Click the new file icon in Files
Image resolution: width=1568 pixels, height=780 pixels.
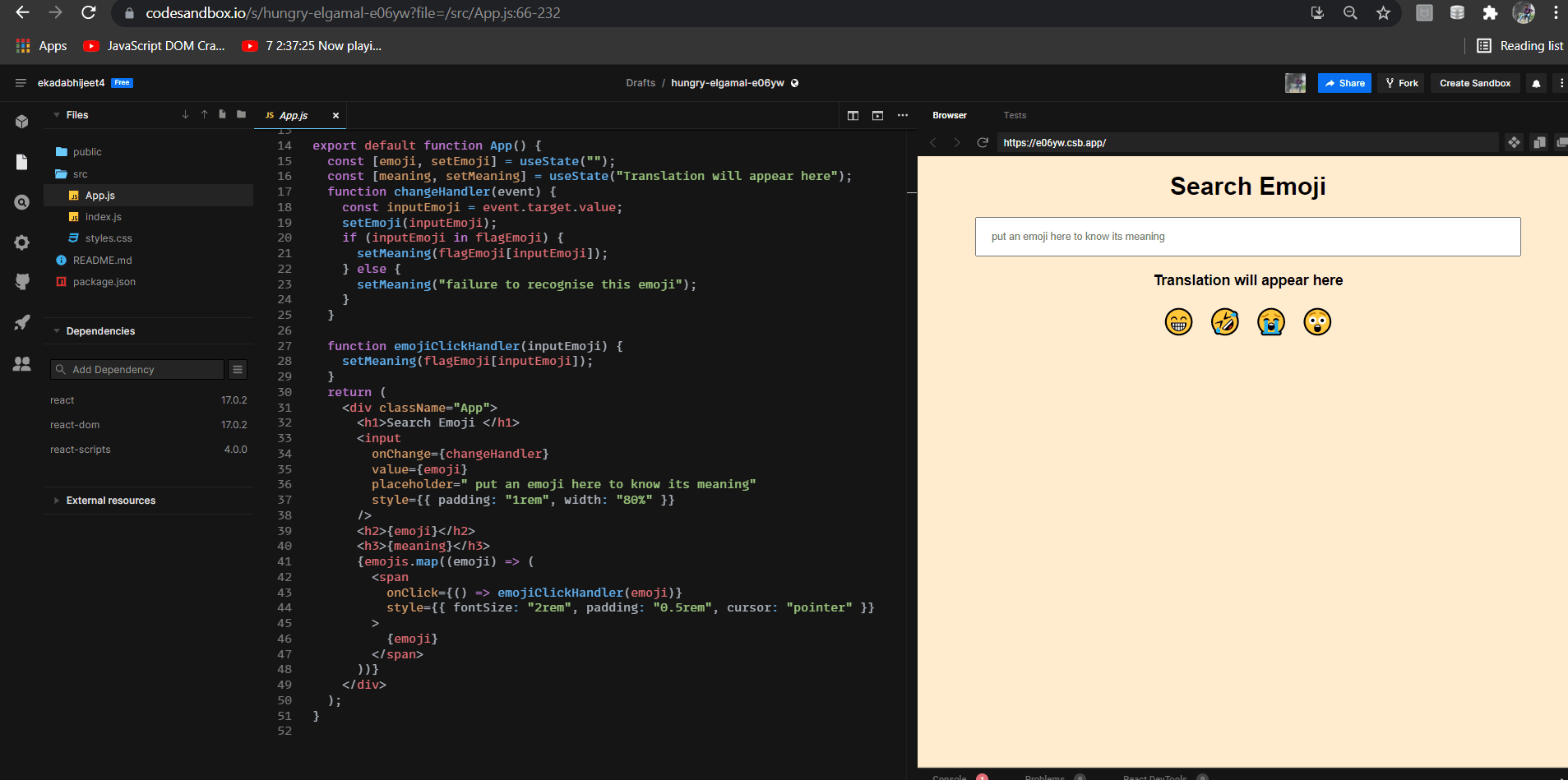tap(222, 114)
